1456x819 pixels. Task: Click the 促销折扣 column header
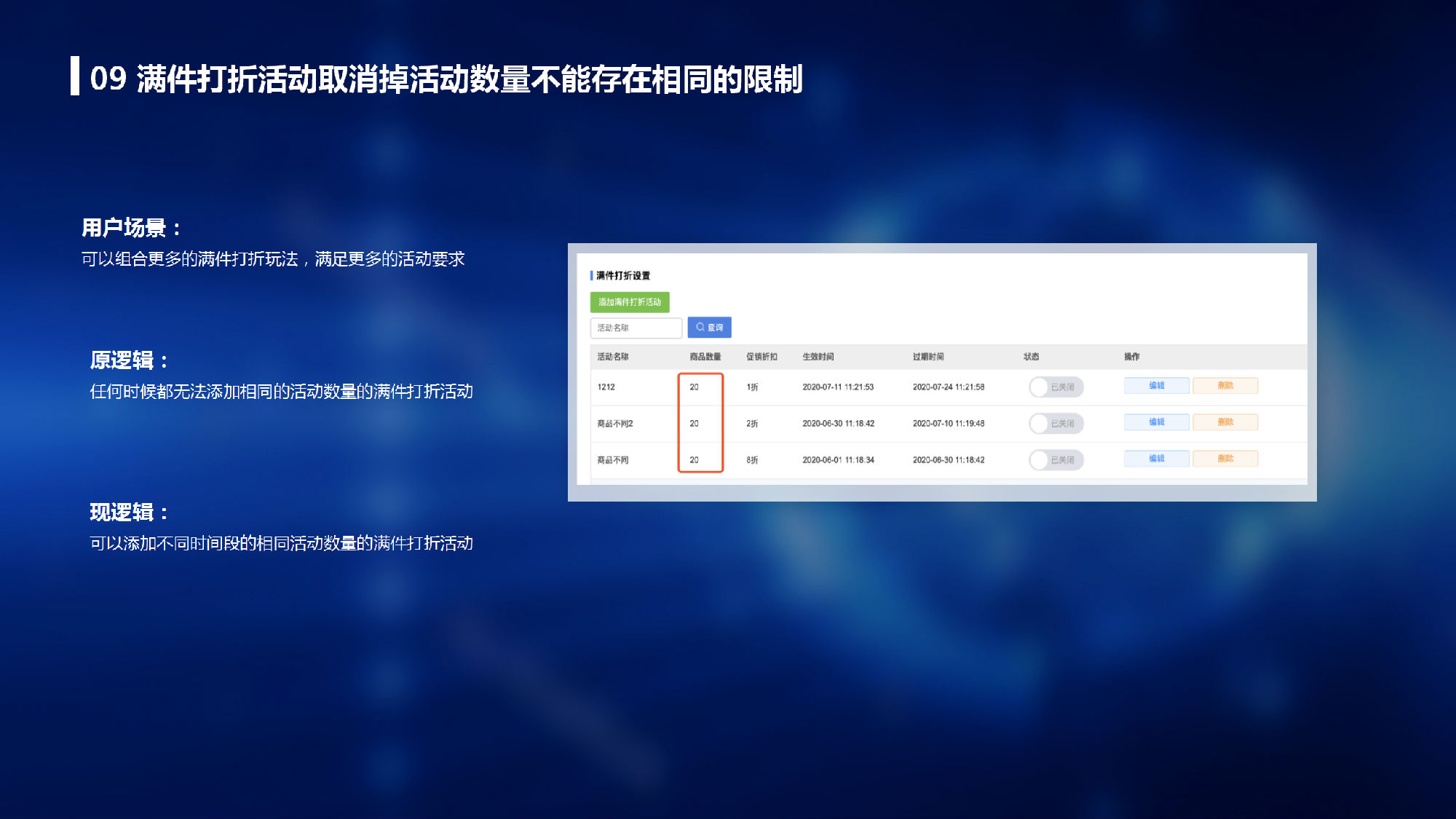pos(761,357)
